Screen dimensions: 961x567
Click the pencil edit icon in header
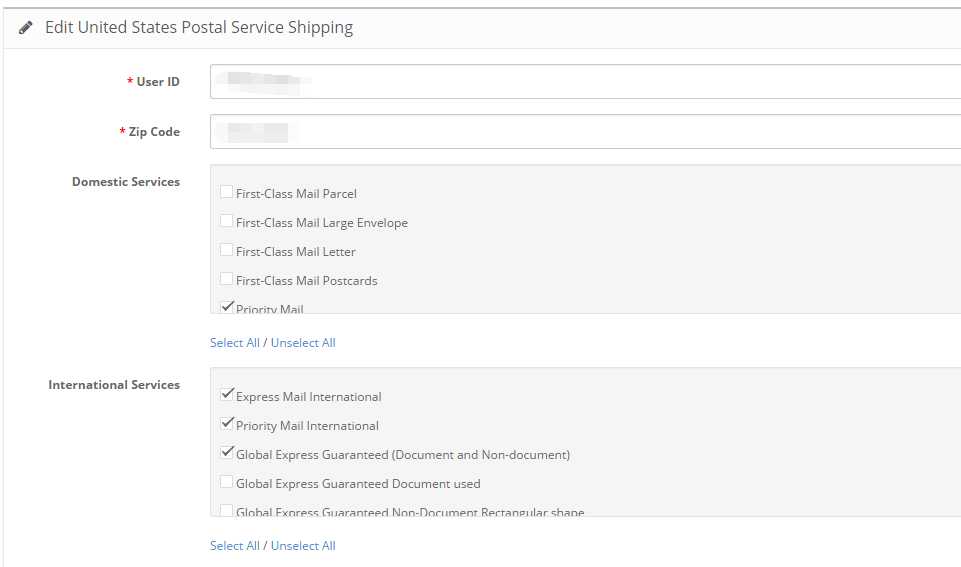coord(25,28)
